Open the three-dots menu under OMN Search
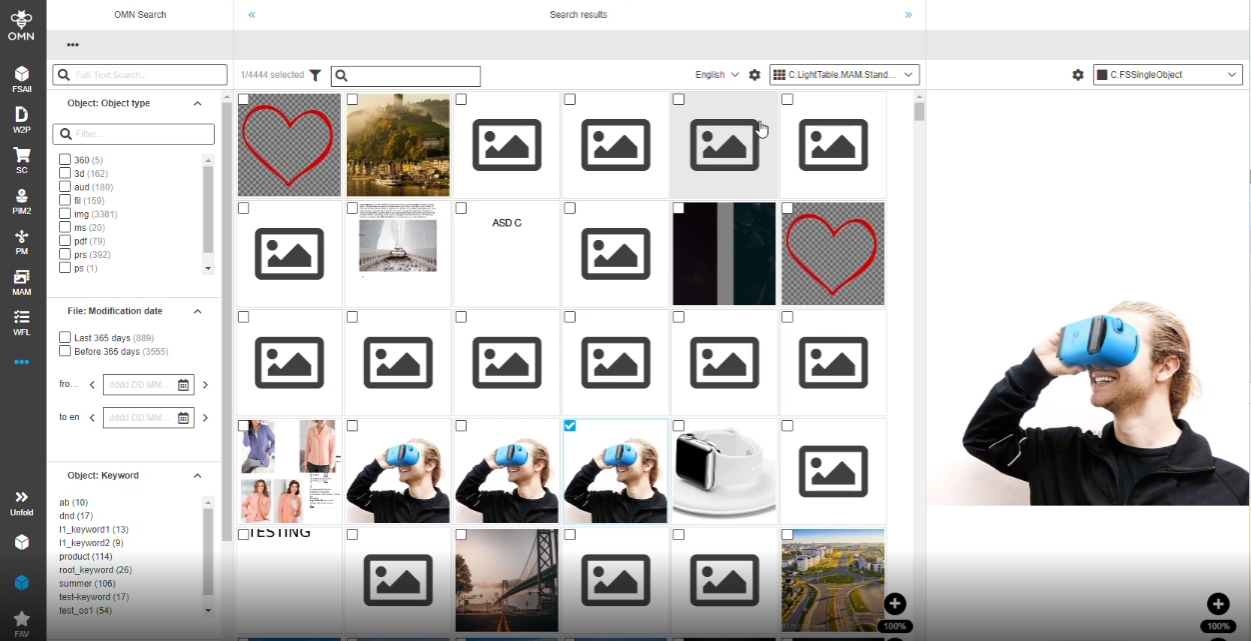1251x641 pixels. tap(73, 45)
